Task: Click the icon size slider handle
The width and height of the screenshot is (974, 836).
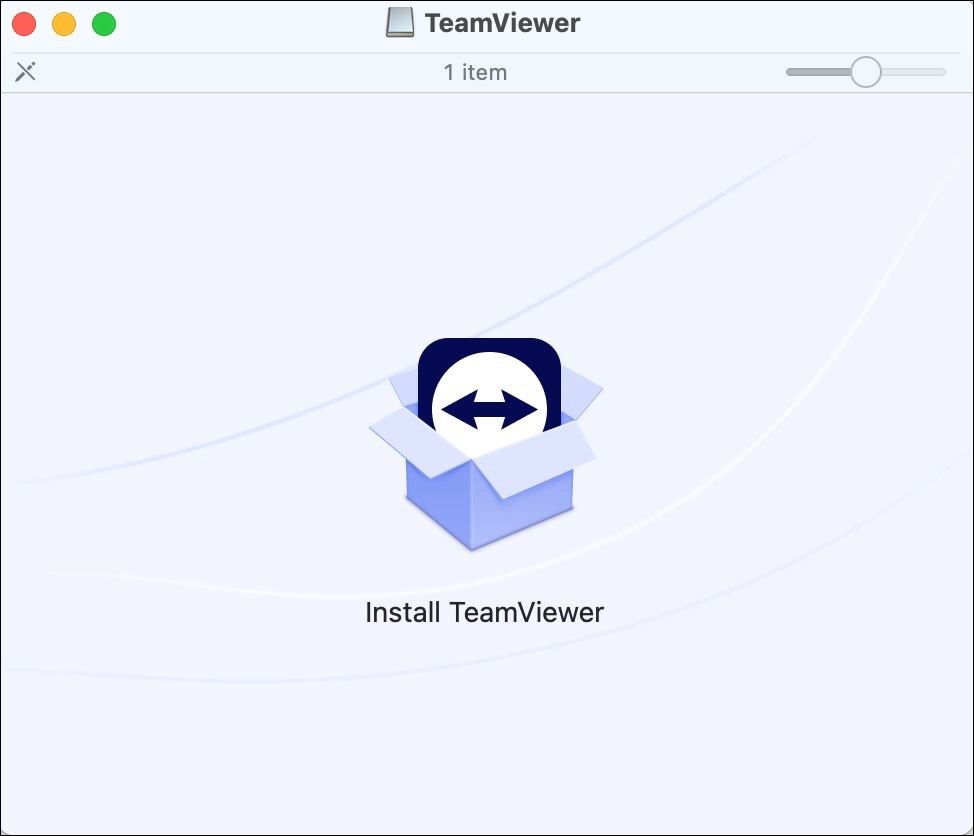Action: coord(864,72)
